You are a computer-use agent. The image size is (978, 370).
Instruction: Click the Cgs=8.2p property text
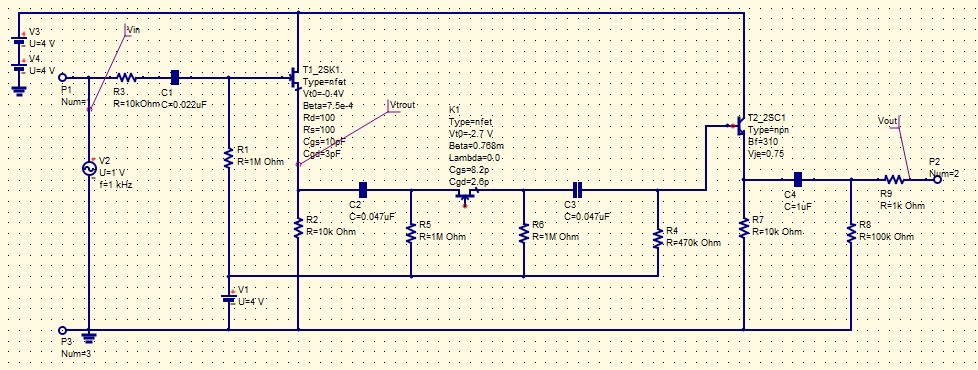pyautogui.click(x=470, y=169)
